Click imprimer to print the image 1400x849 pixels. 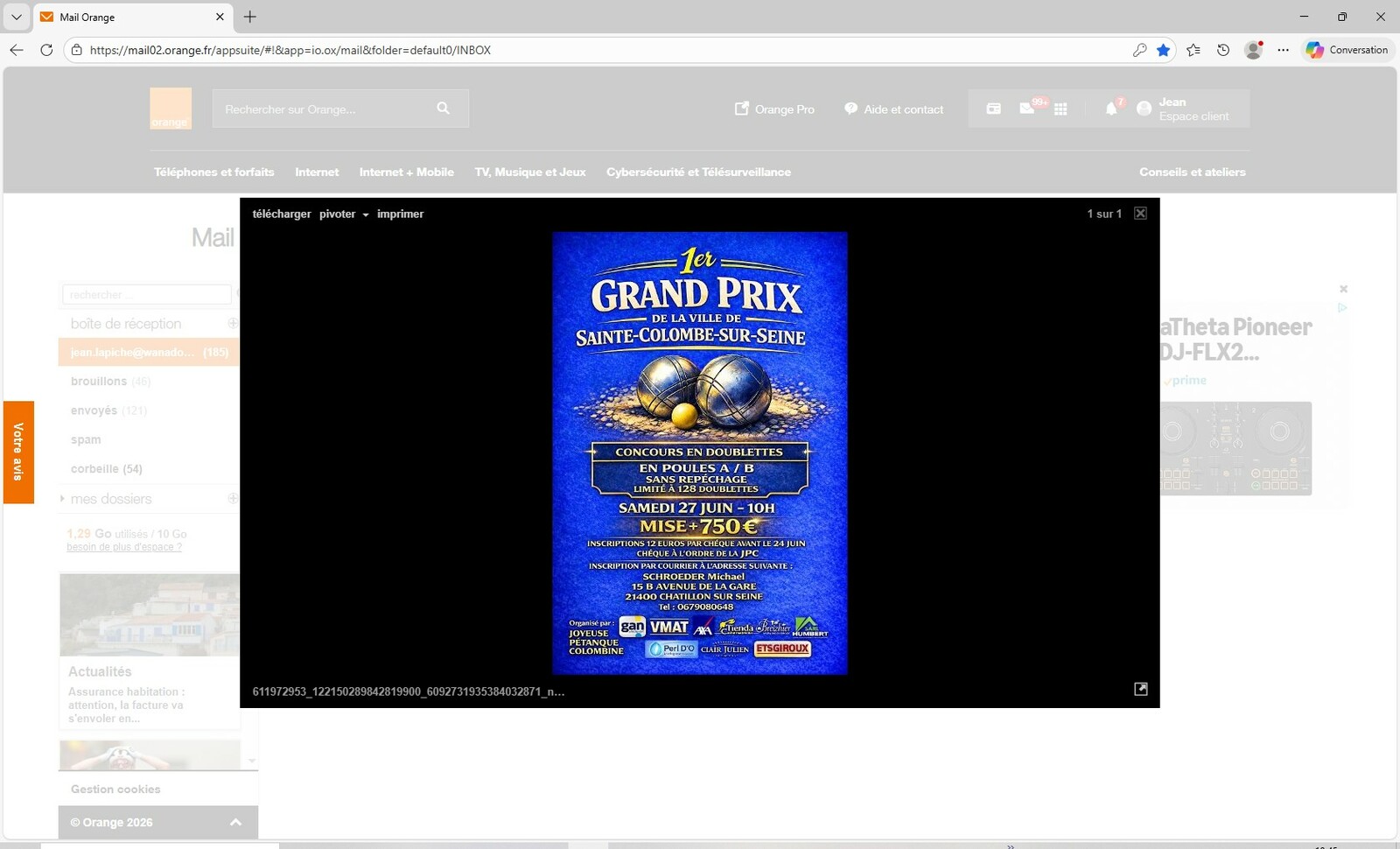tap(400, 214)
